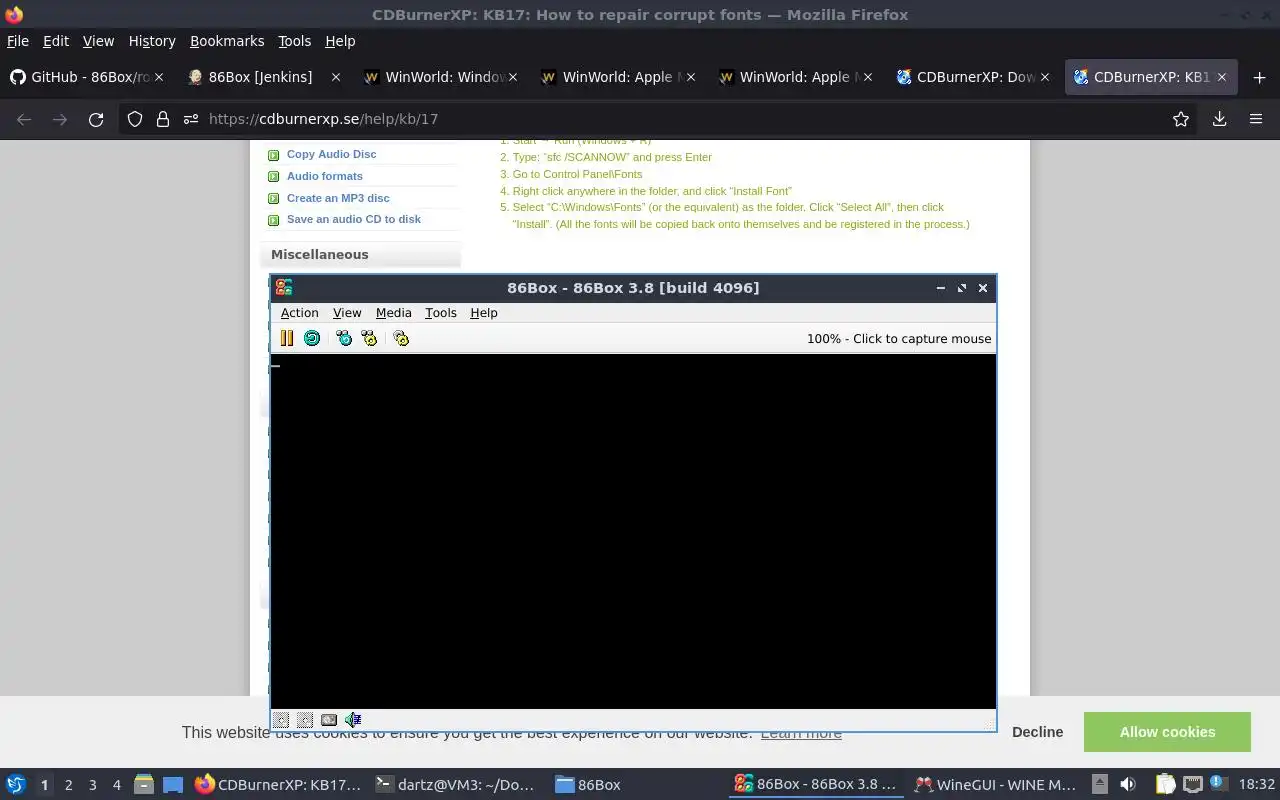
Task: Open a new Firefox tab
Action: click(1259, 77)
